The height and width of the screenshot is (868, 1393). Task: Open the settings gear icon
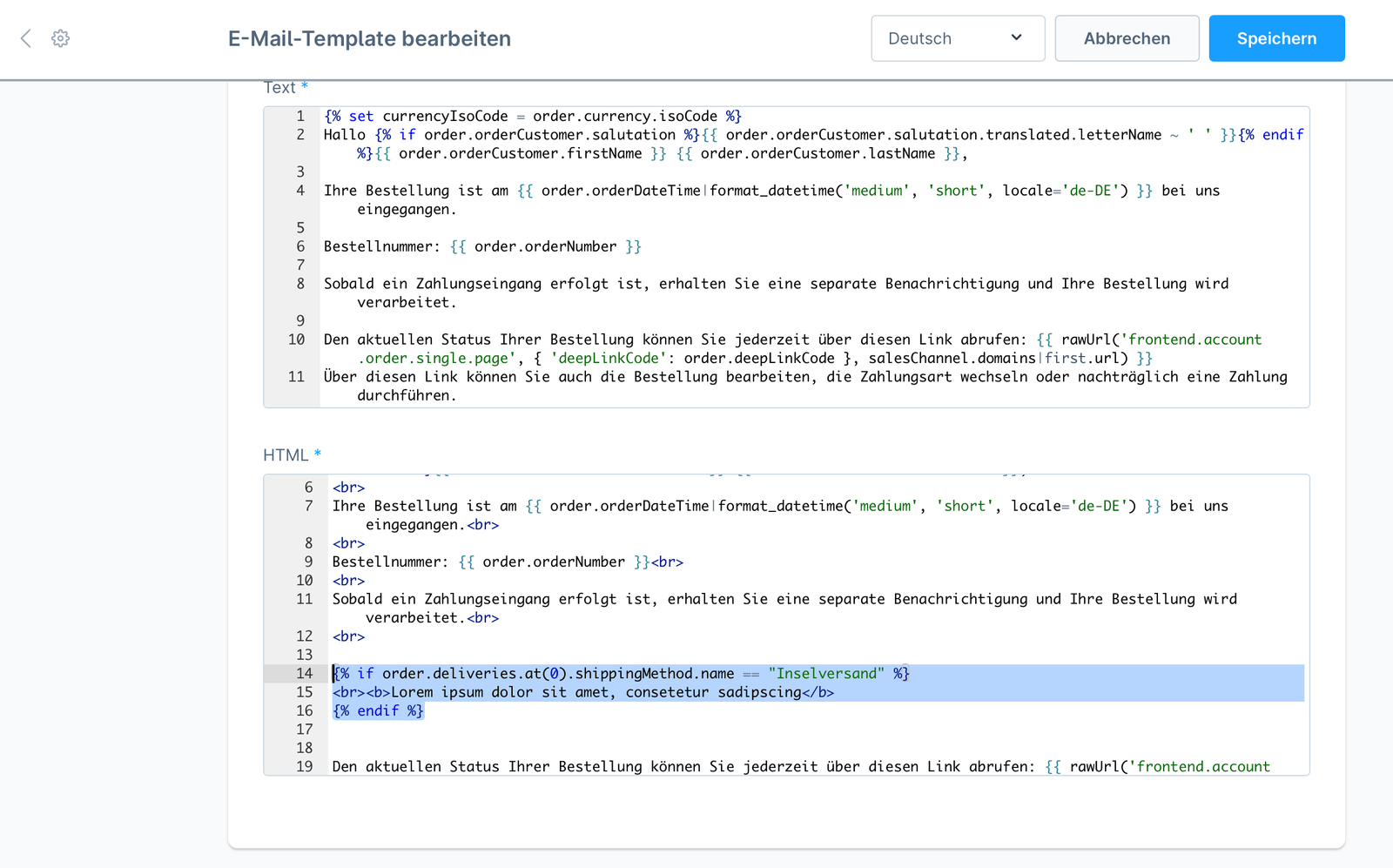(60, 38)
